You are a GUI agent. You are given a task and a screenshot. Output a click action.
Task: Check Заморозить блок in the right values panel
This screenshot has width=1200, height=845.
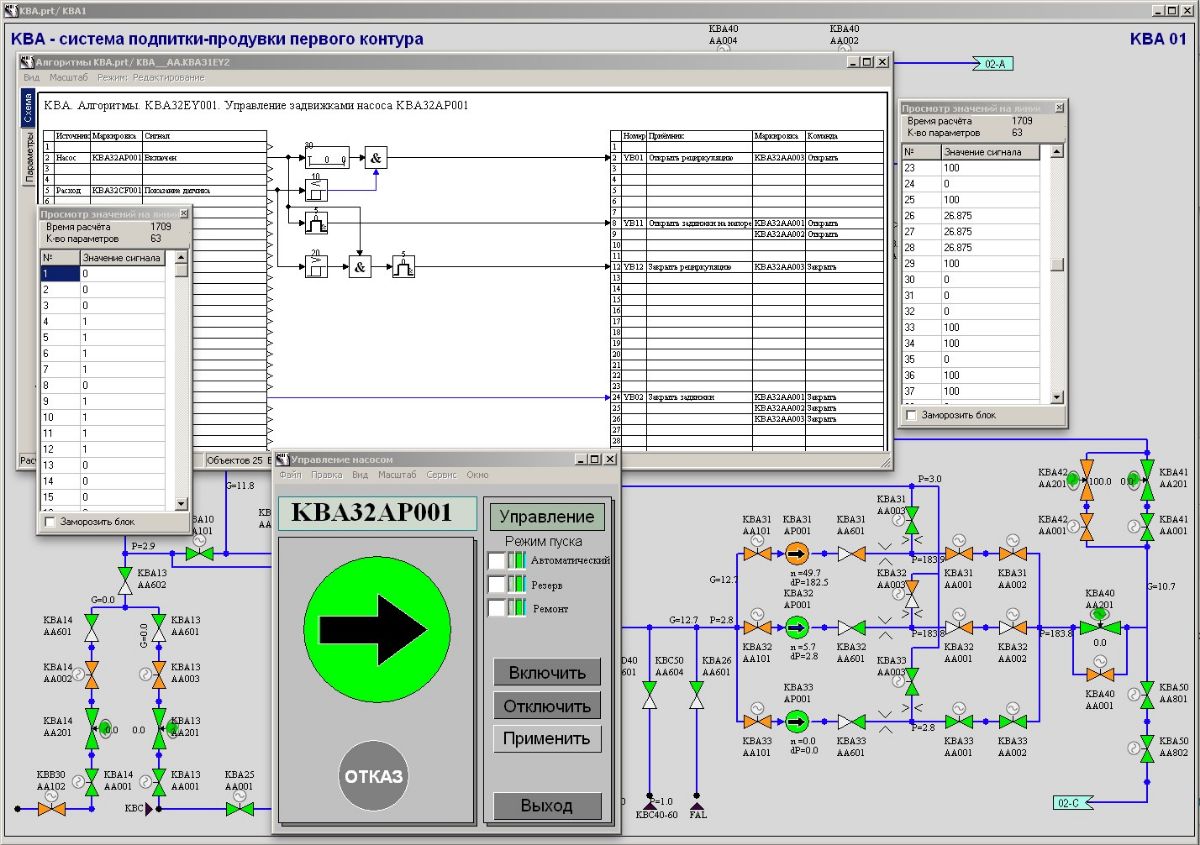click(x=911, y=415)
